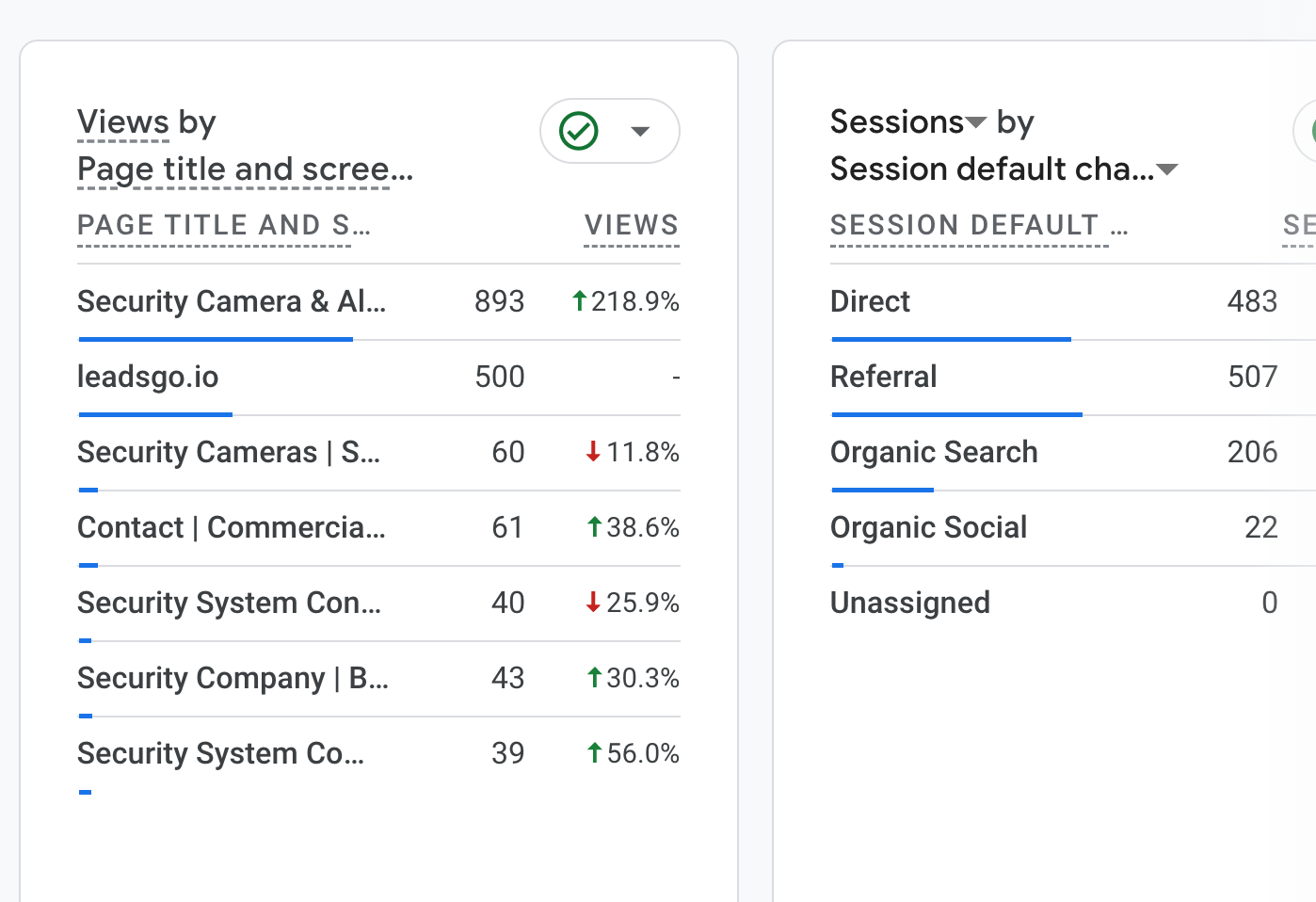Click the Organic Search channel row
This screenshot has height=902, width=1316.
click(x=934, y=452)
